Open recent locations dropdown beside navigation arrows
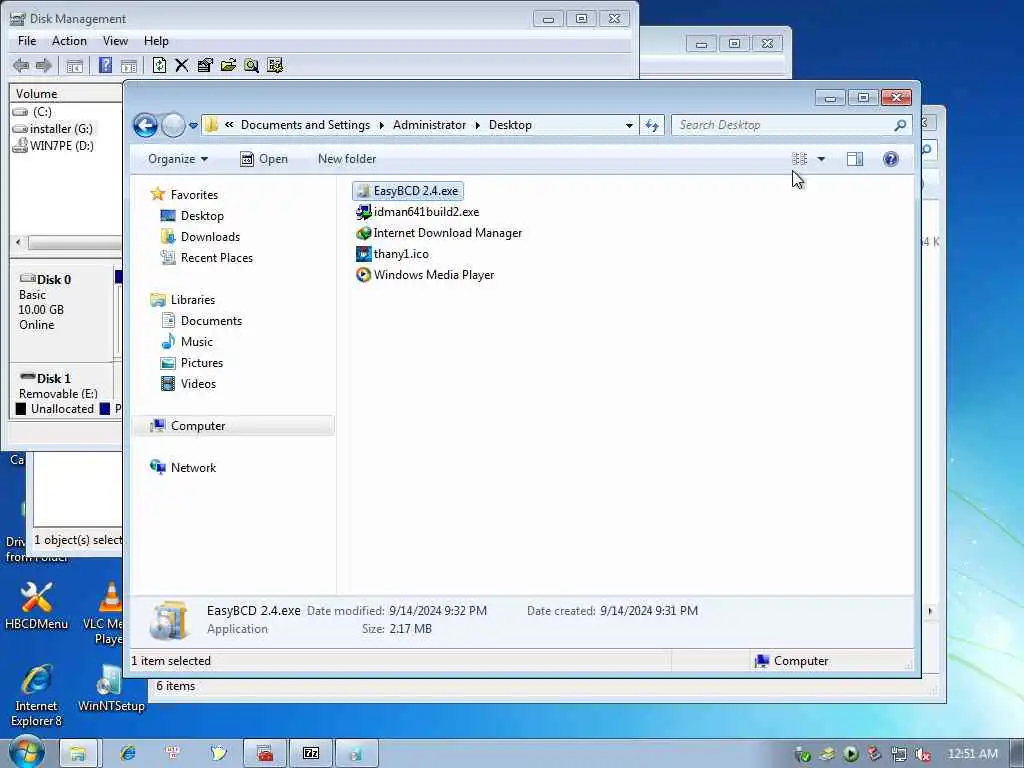This screenshot has width=1024, height=768. pos(193,125)
